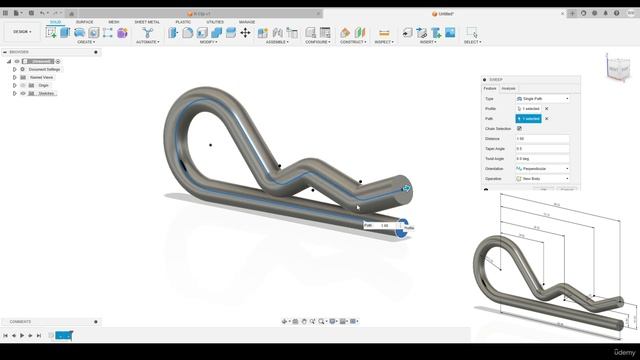
Task: Click the Profile 1 selected button
Action: pos(529,109)
